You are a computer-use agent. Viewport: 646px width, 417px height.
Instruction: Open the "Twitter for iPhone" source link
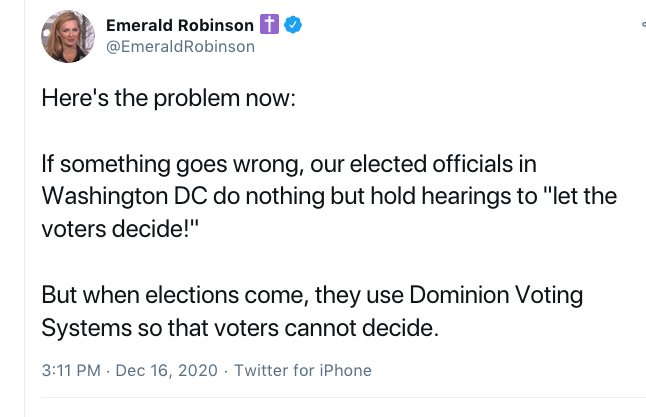[302, 370]
